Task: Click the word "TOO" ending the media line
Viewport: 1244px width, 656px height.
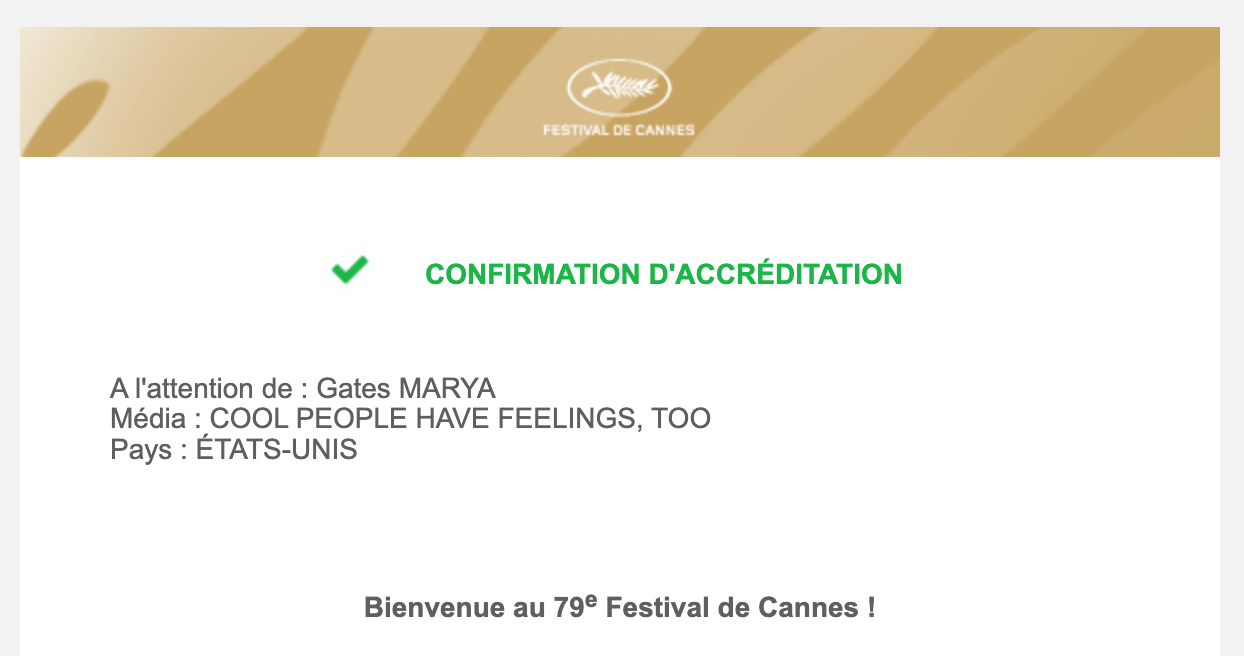Action: point(681,418)
